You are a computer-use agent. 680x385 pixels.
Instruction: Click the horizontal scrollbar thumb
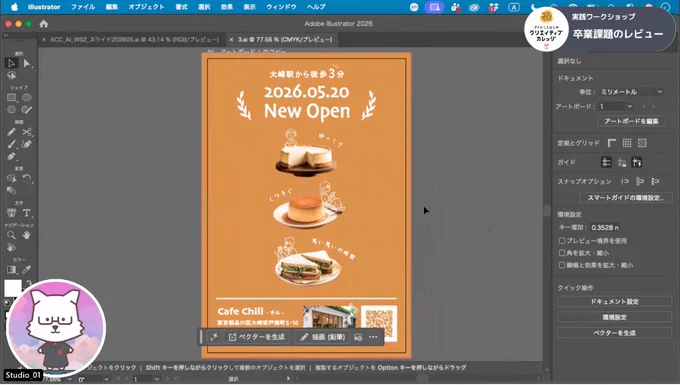pos(422,378)
